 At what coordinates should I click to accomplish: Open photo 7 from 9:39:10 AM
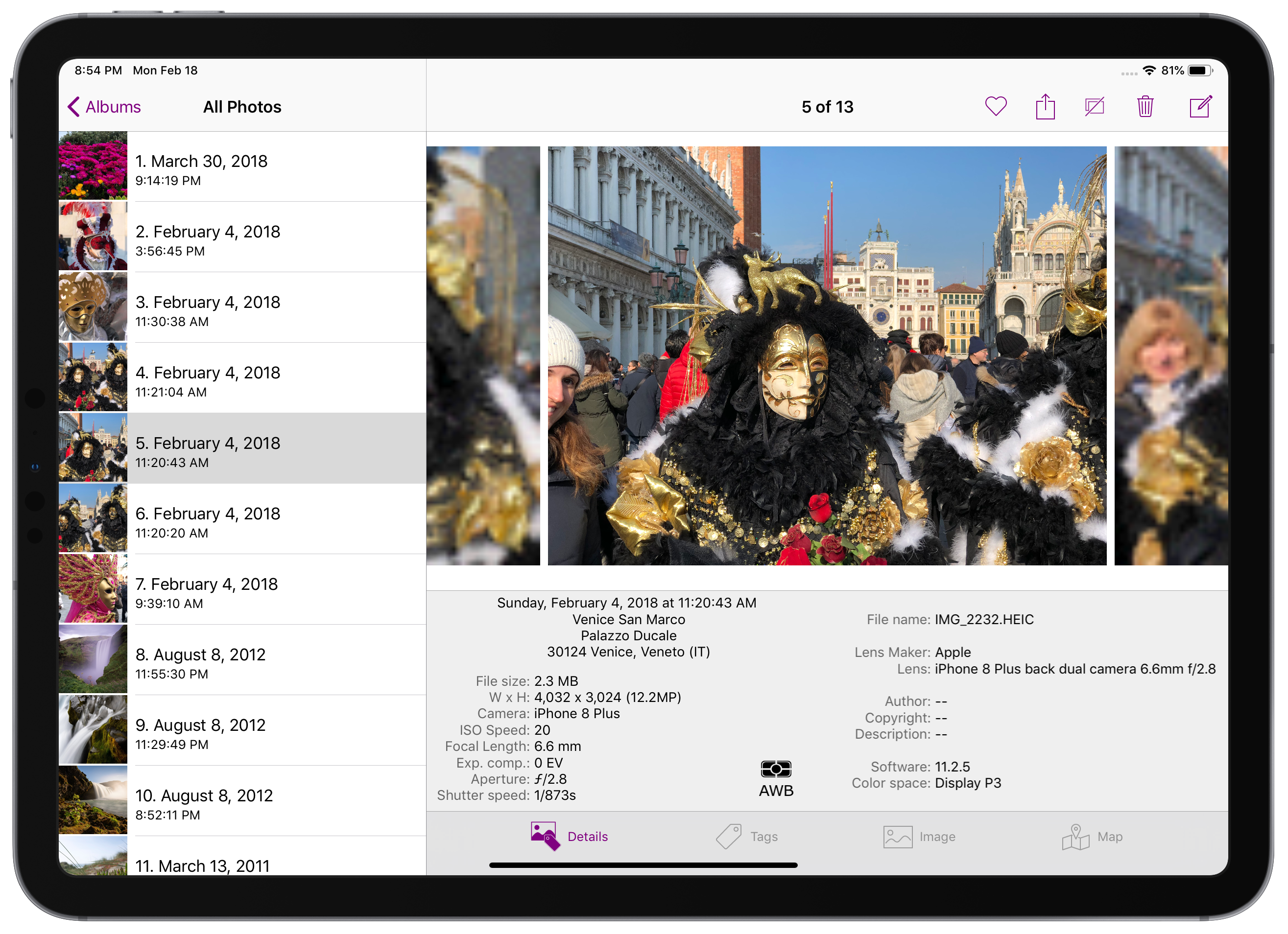pyautogui.click(x=242, y=590)
